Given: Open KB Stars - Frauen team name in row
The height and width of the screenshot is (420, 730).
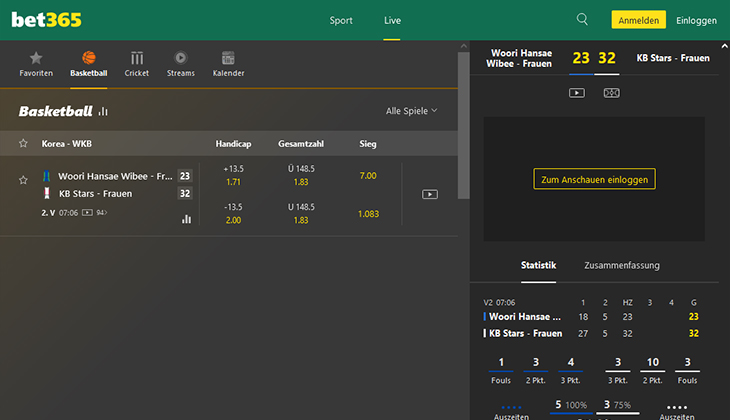Looking at the screenshot, I should pos(95,194).
